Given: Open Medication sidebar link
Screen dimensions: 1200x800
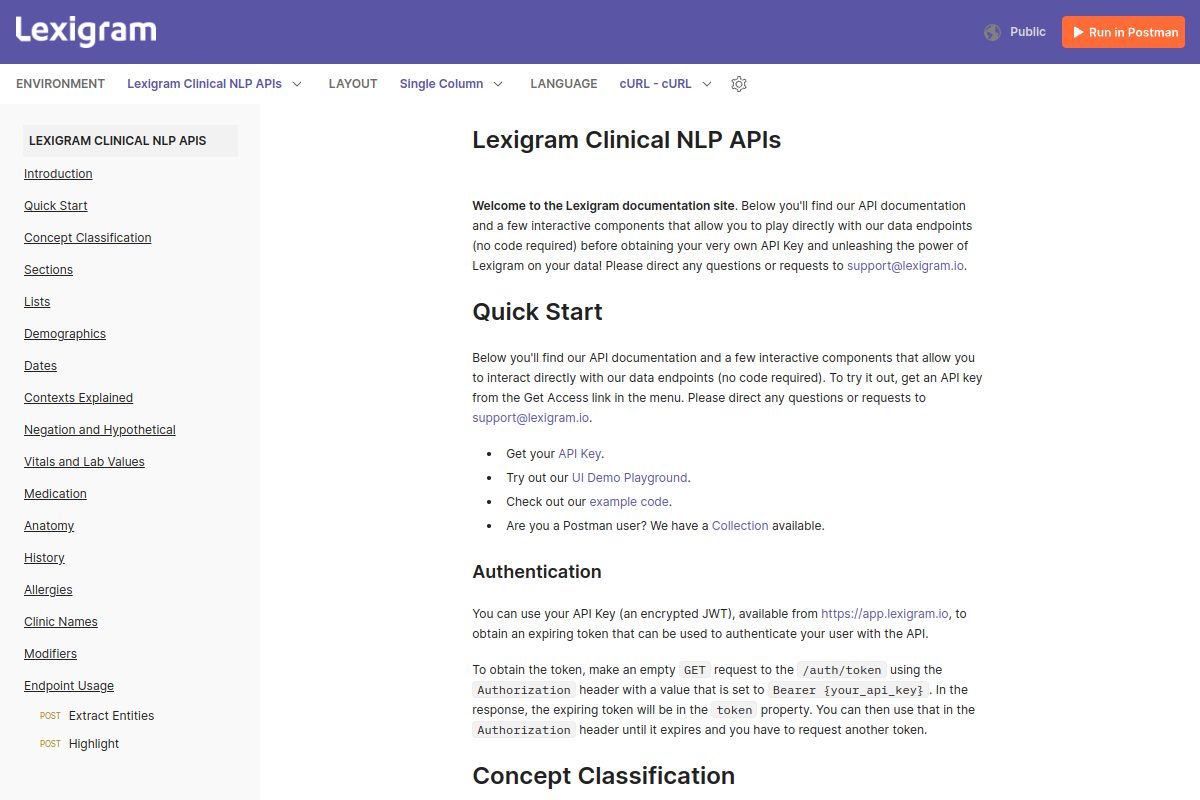Looking at the screenshot, I should click(55, 494).
